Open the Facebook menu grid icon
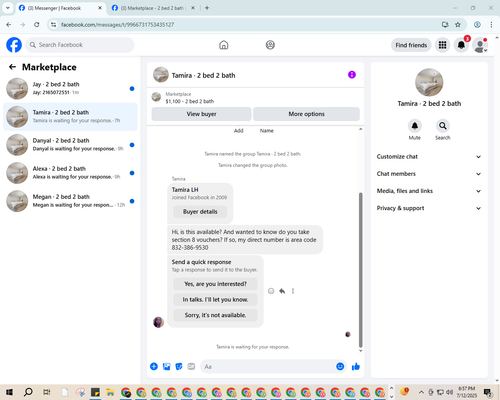The image size is (500, 400). click(x=442, y=45)
